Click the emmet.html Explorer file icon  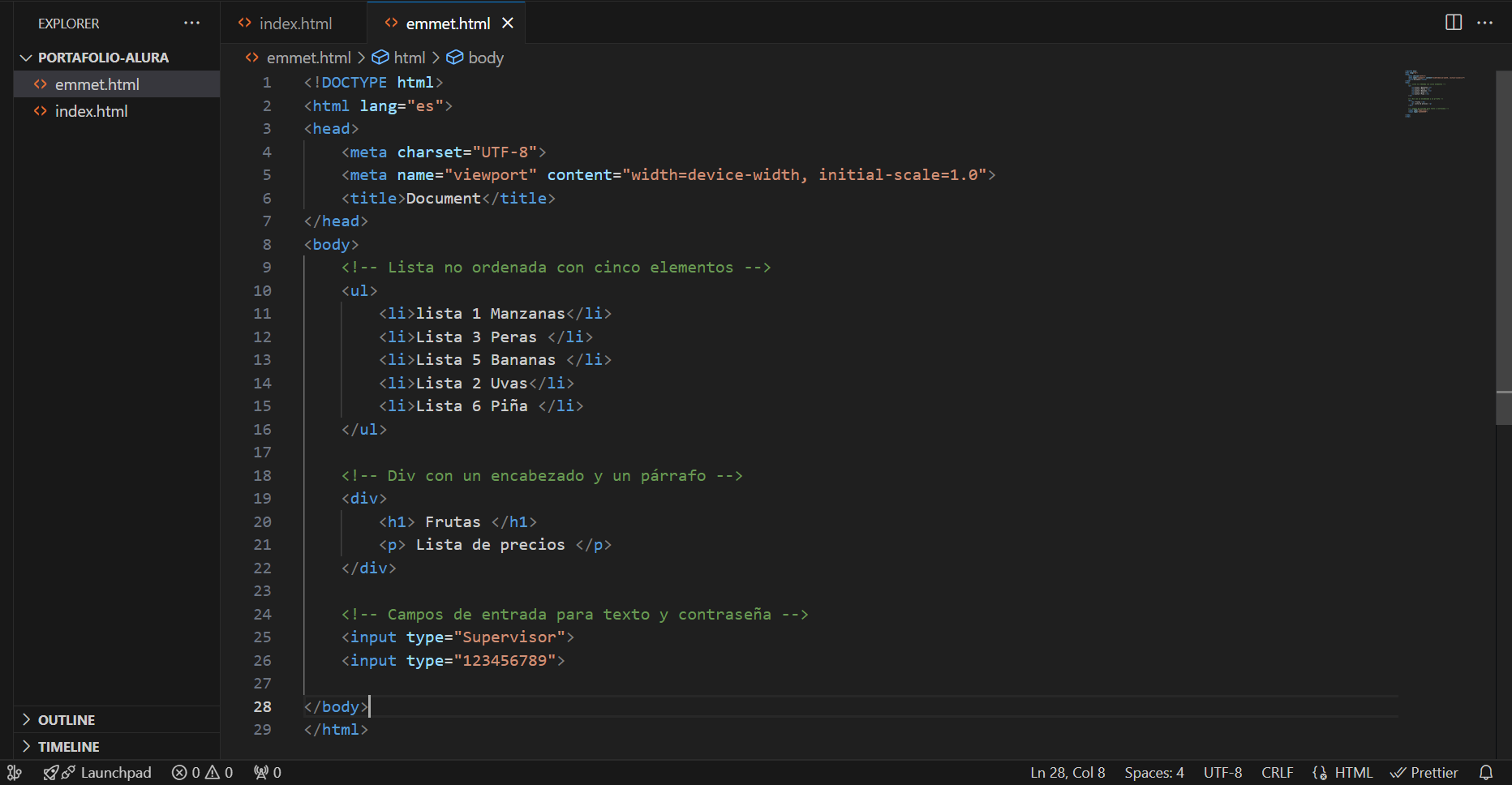coord(40,84)
